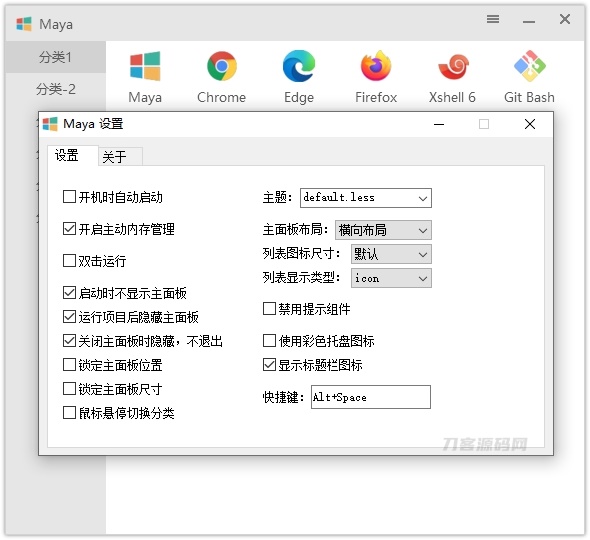This screenshot has height=540, width=590.
Task: Check 鼠标悬停切换分类
Action: 69,413
